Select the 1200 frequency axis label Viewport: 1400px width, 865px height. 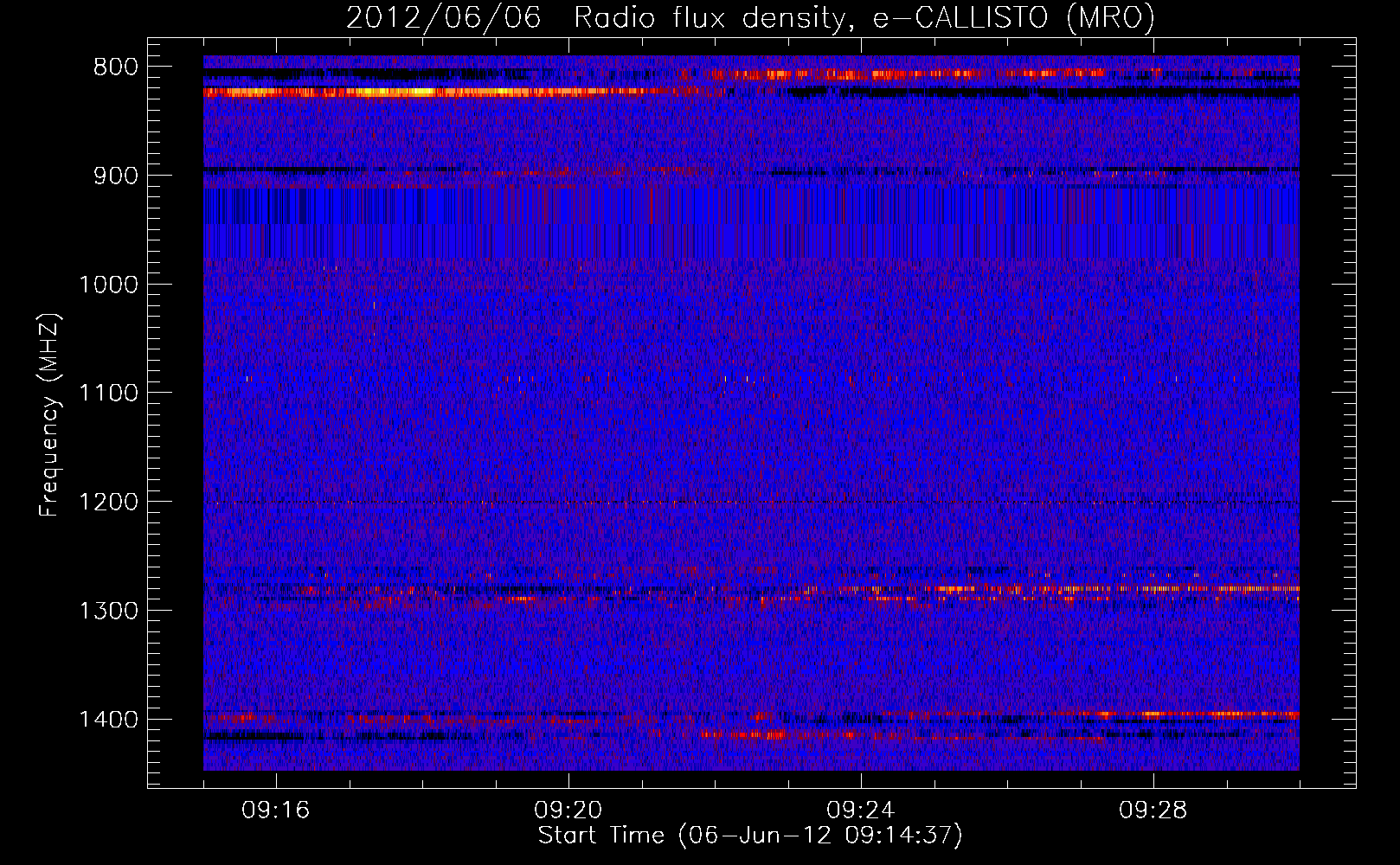coord(108,503)
